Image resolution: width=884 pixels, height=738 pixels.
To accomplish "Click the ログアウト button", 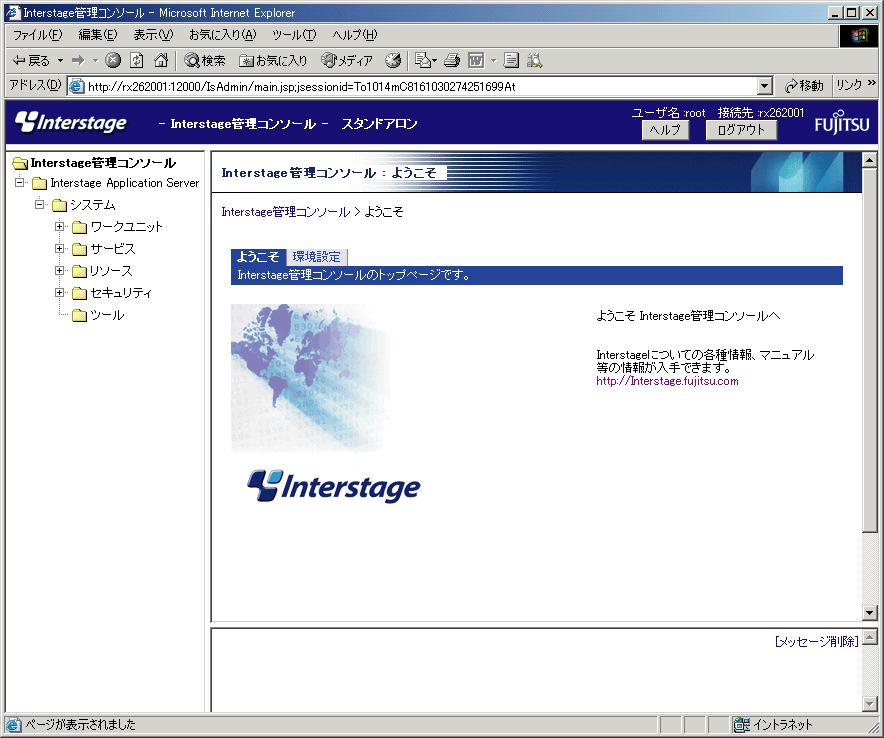I will (741, 130).
